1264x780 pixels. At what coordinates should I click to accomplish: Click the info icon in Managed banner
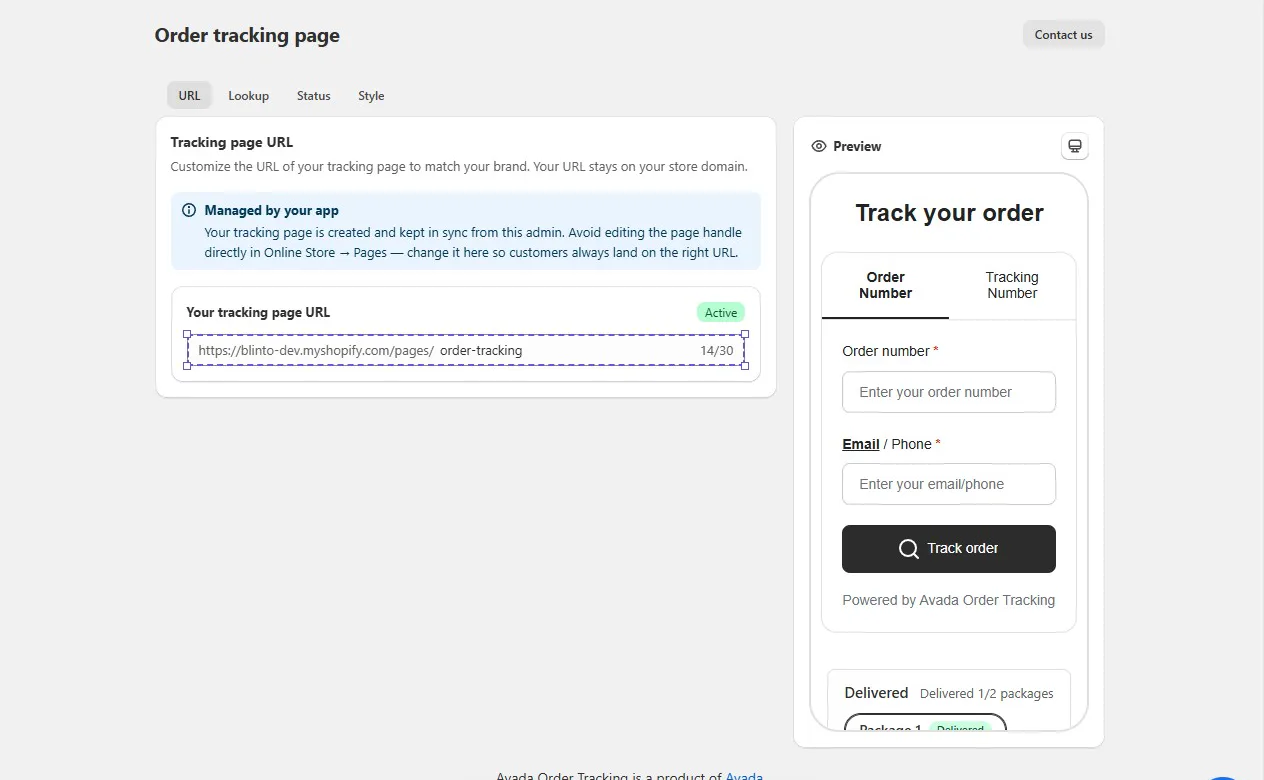click(x=189, y=210)
